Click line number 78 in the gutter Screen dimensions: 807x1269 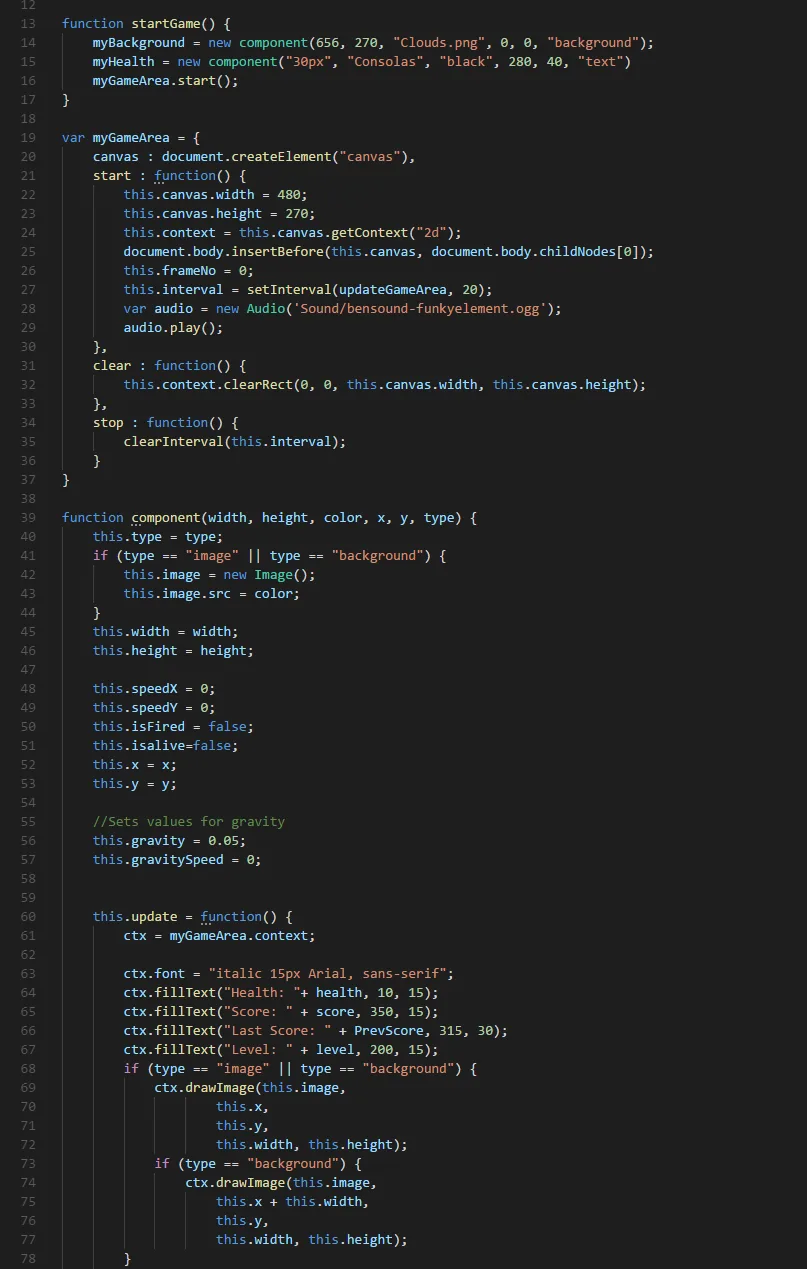point(27,1258)
